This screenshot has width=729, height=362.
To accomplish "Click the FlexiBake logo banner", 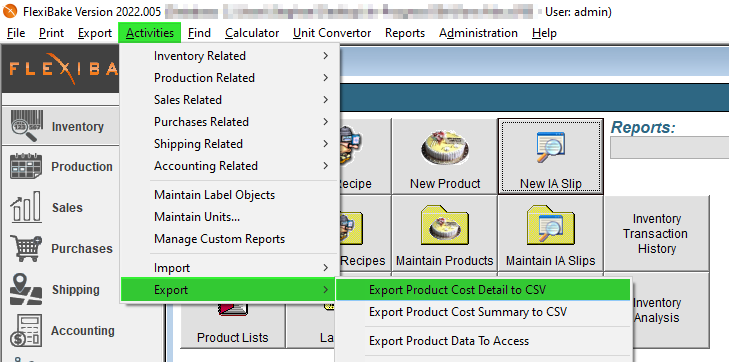I will 61,69.
